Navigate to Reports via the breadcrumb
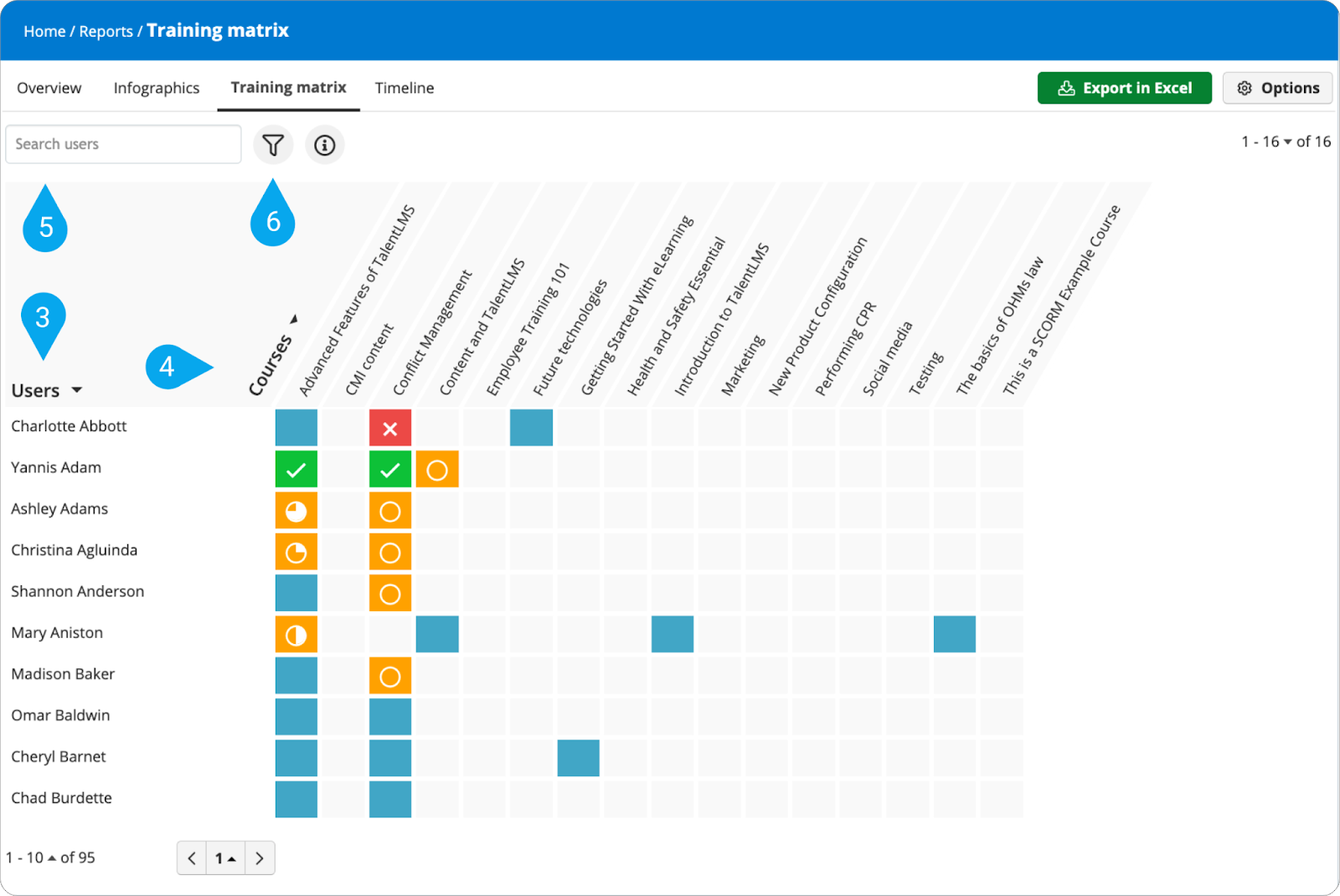The image size is (1340, 896). coord(106,30)
